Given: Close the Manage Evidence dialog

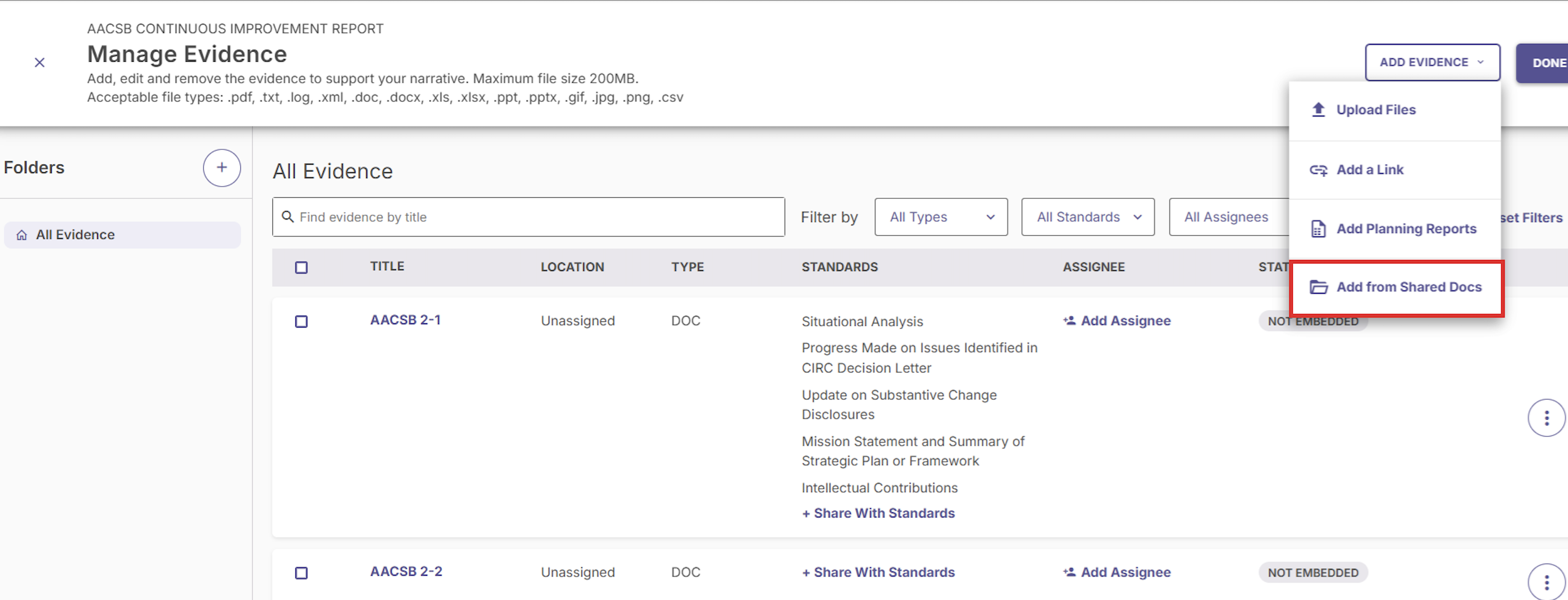Looking at the screenshot, I should pyautogui.click(x=39, y=62).
